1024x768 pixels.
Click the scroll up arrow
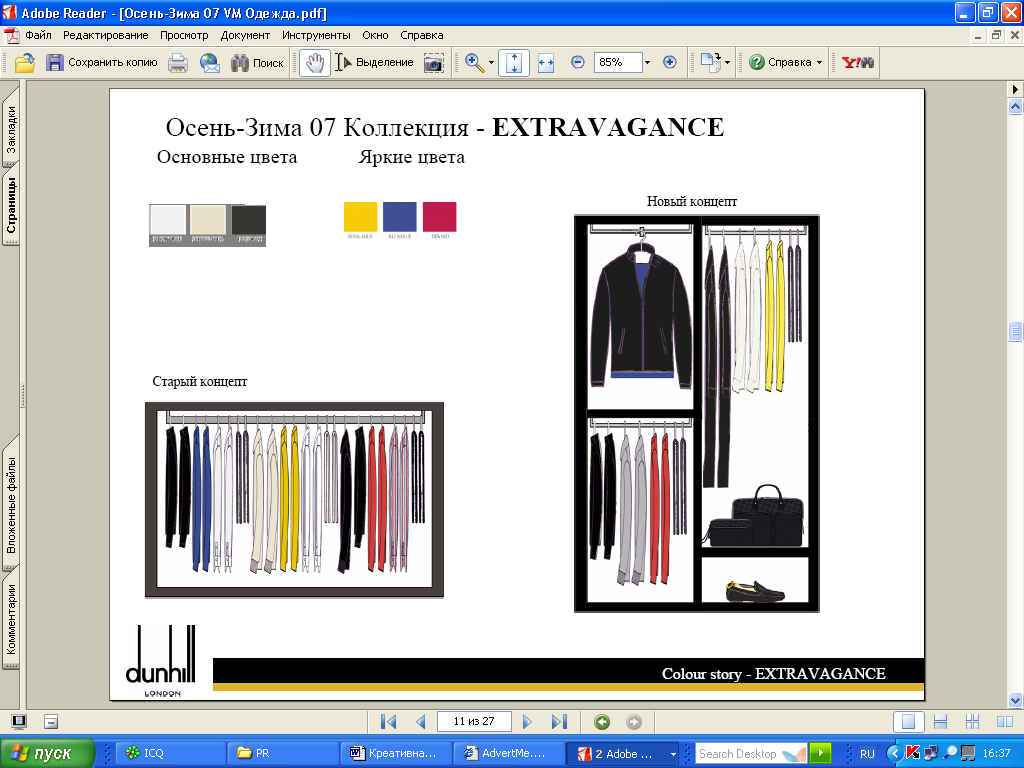(1015, 106)
